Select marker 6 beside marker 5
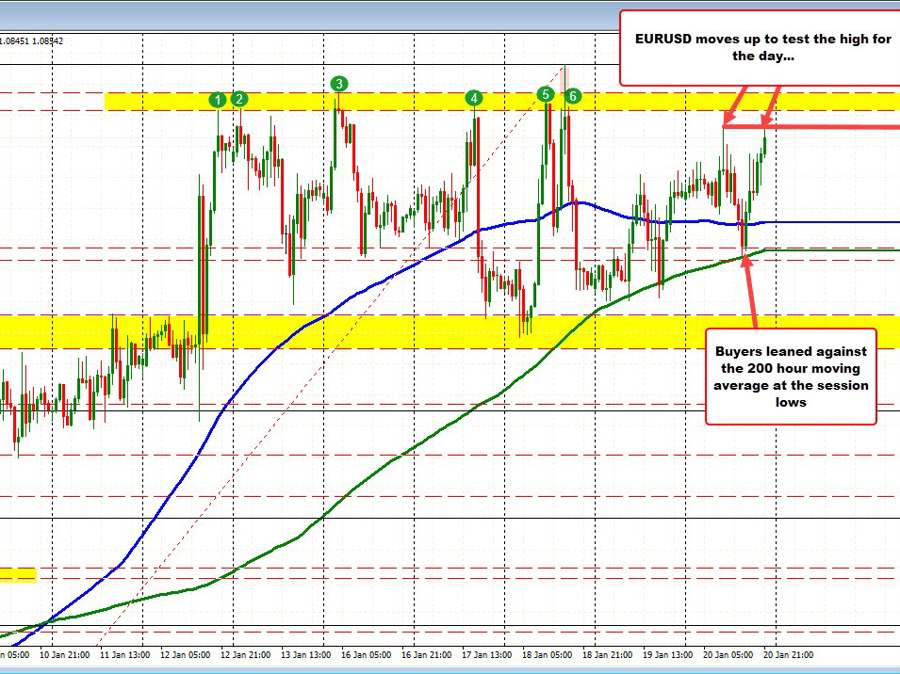This screenshot has height=674, width=900. (571, 97)
